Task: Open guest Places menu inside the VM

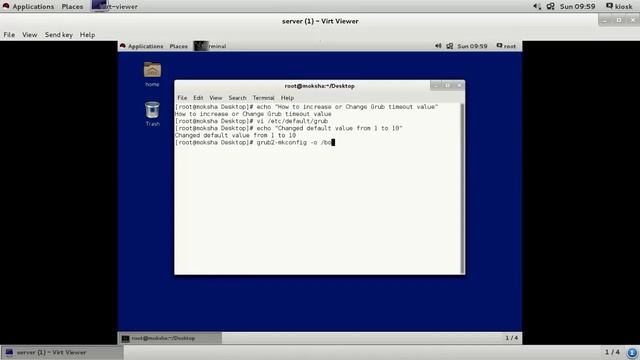Action: pyautogui.click(x=179, y=46)
